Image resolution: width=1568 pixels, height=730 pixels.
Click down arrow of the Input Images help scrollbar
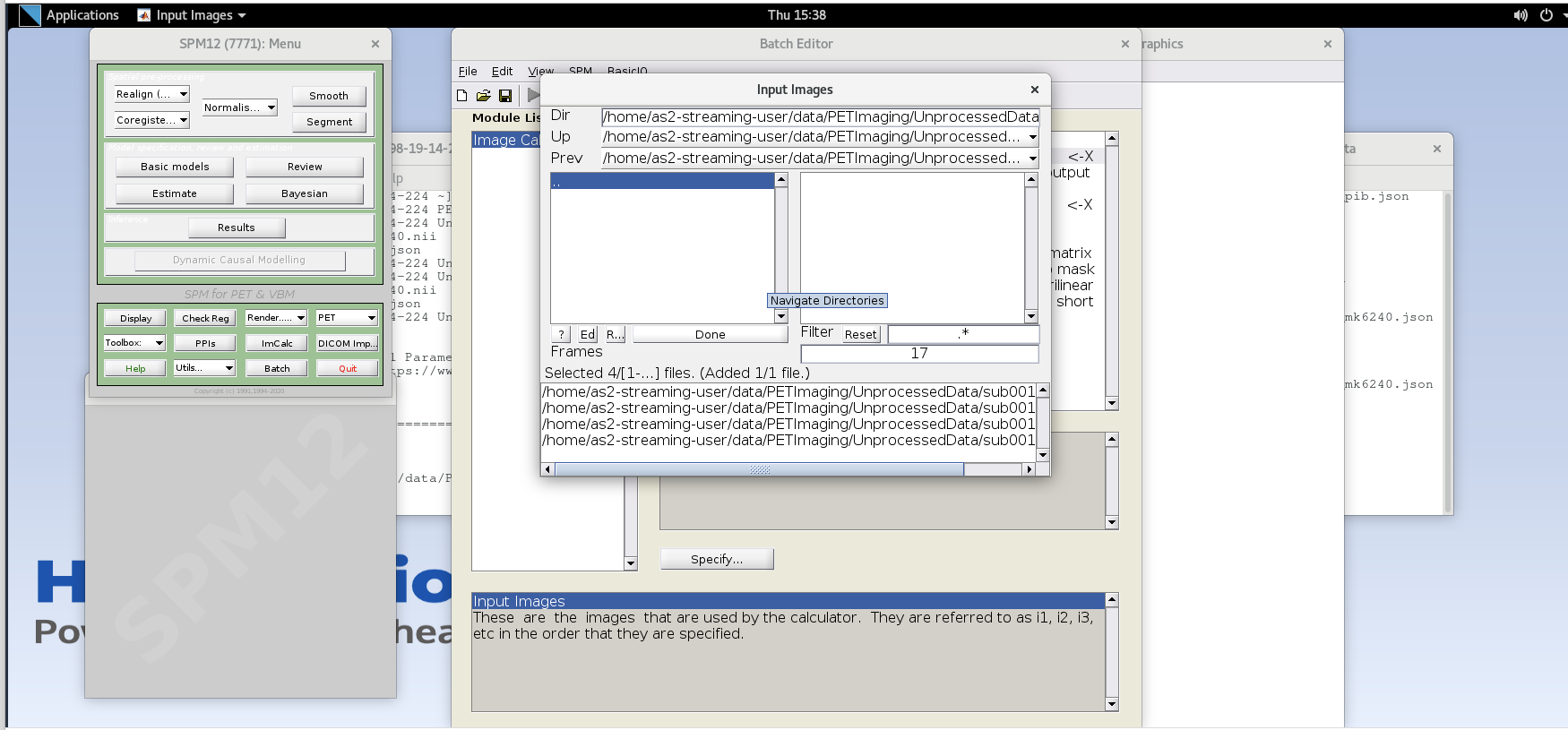1112,704
